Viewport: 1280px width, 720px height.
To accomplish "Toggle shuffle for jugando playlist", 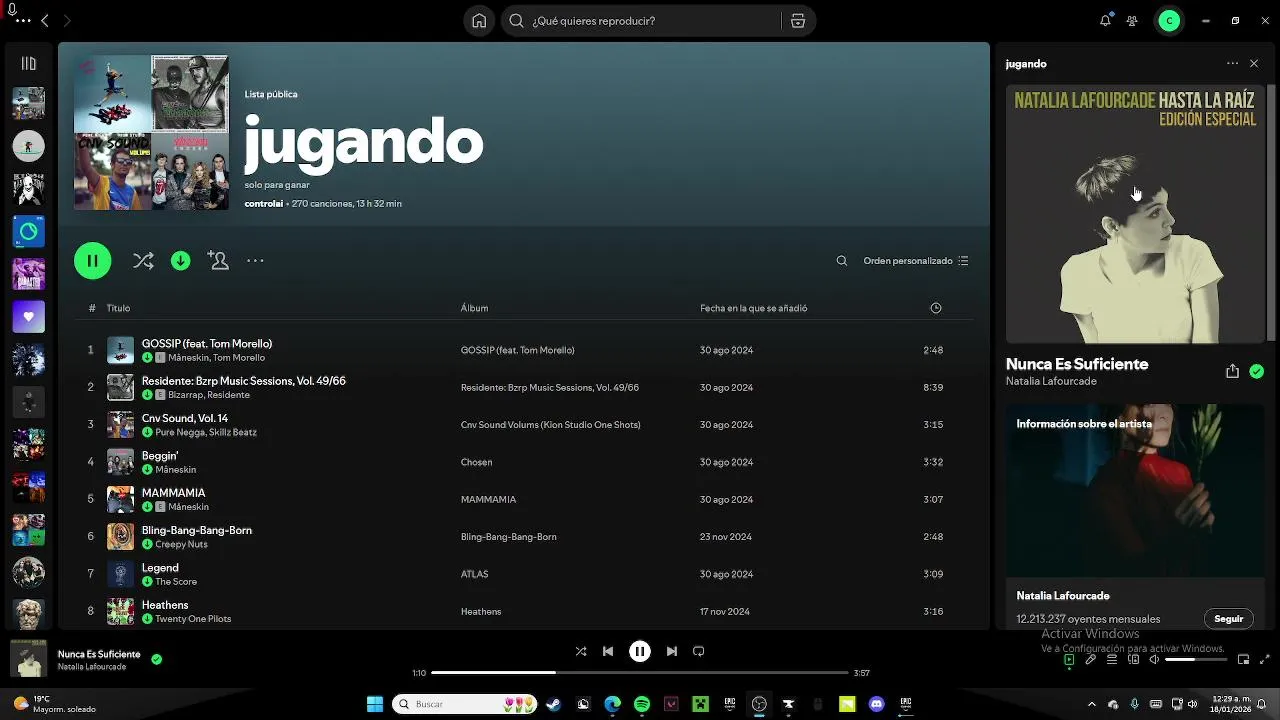I will [143, 261].
